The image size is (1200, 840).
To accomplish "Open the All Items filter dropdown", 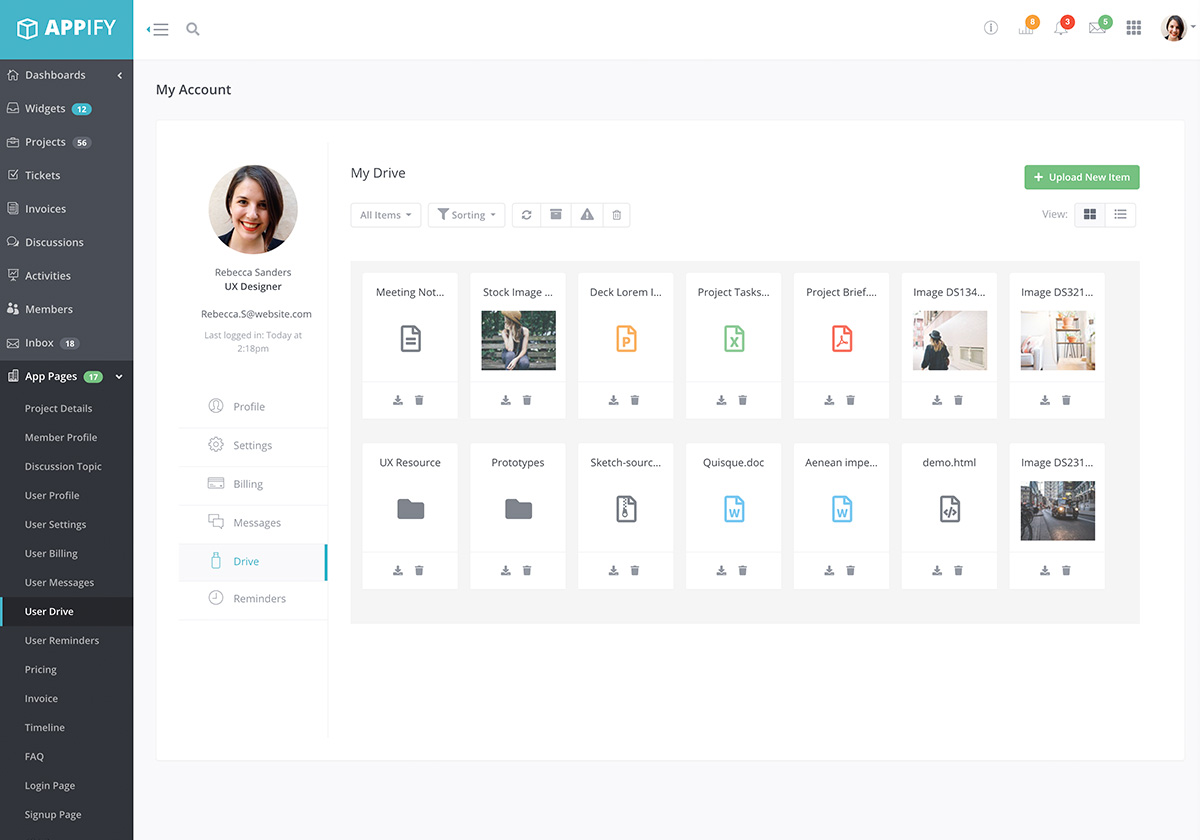I will point(385,215).
